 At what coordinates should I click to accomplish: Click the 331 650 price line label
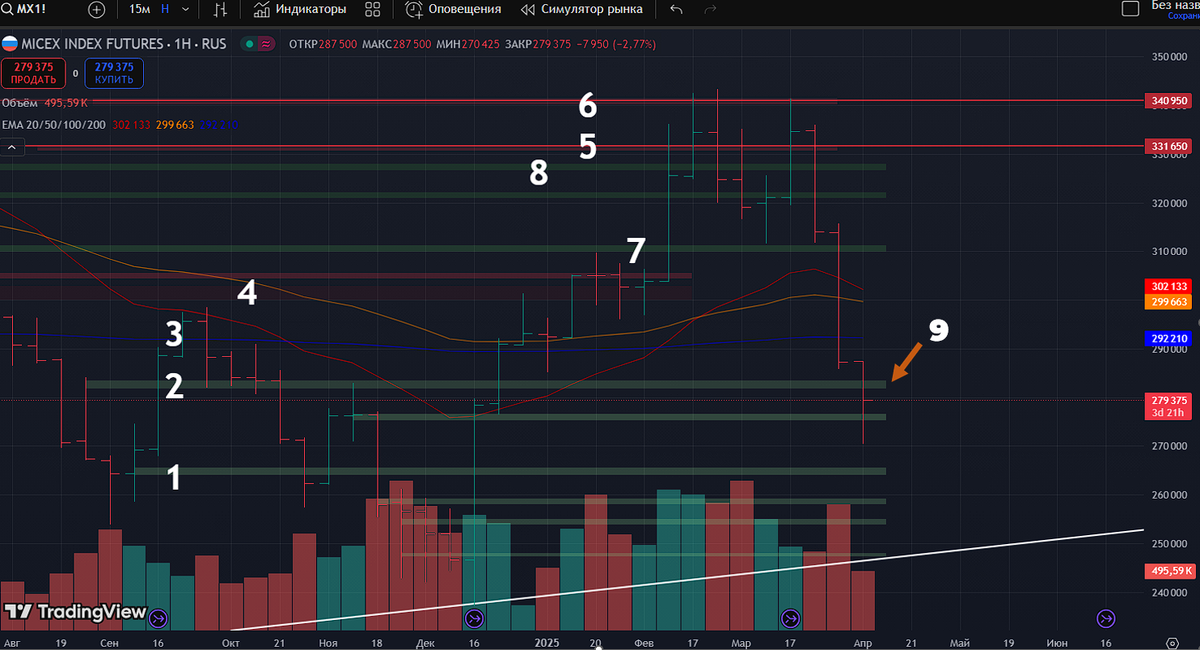pyautogui.click(x=1168, y=146)
